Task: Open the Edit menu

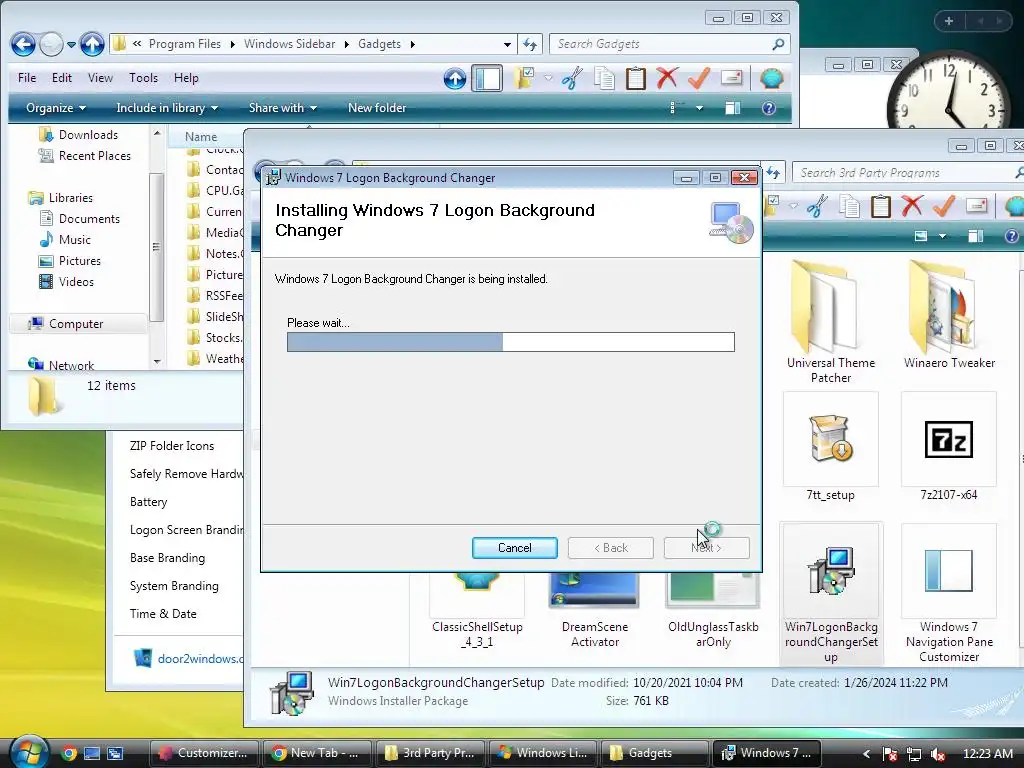Action: [x=62, y=78]
